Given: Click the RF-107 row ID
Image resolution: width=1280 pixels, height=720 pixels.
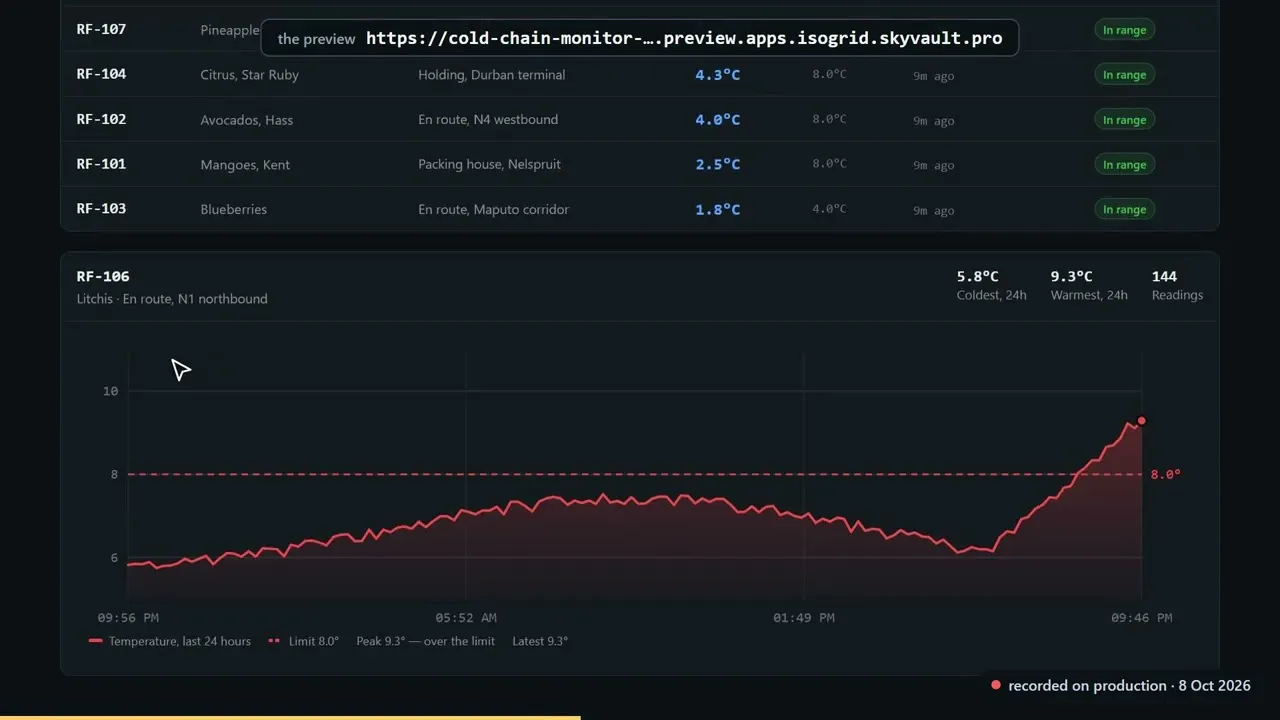Looking at the screenshot, I should point(101,29).
